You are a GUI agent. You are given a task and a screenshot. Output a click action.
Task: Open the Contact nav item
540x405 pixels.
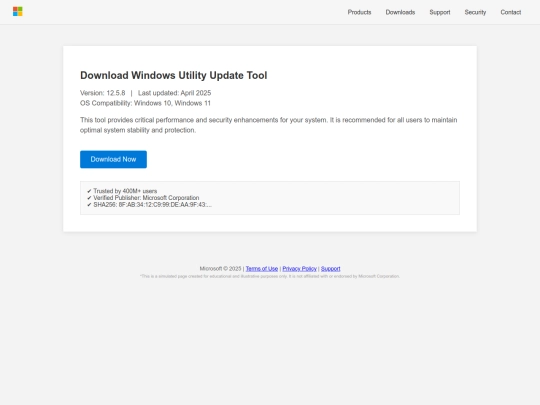[511, 12]
